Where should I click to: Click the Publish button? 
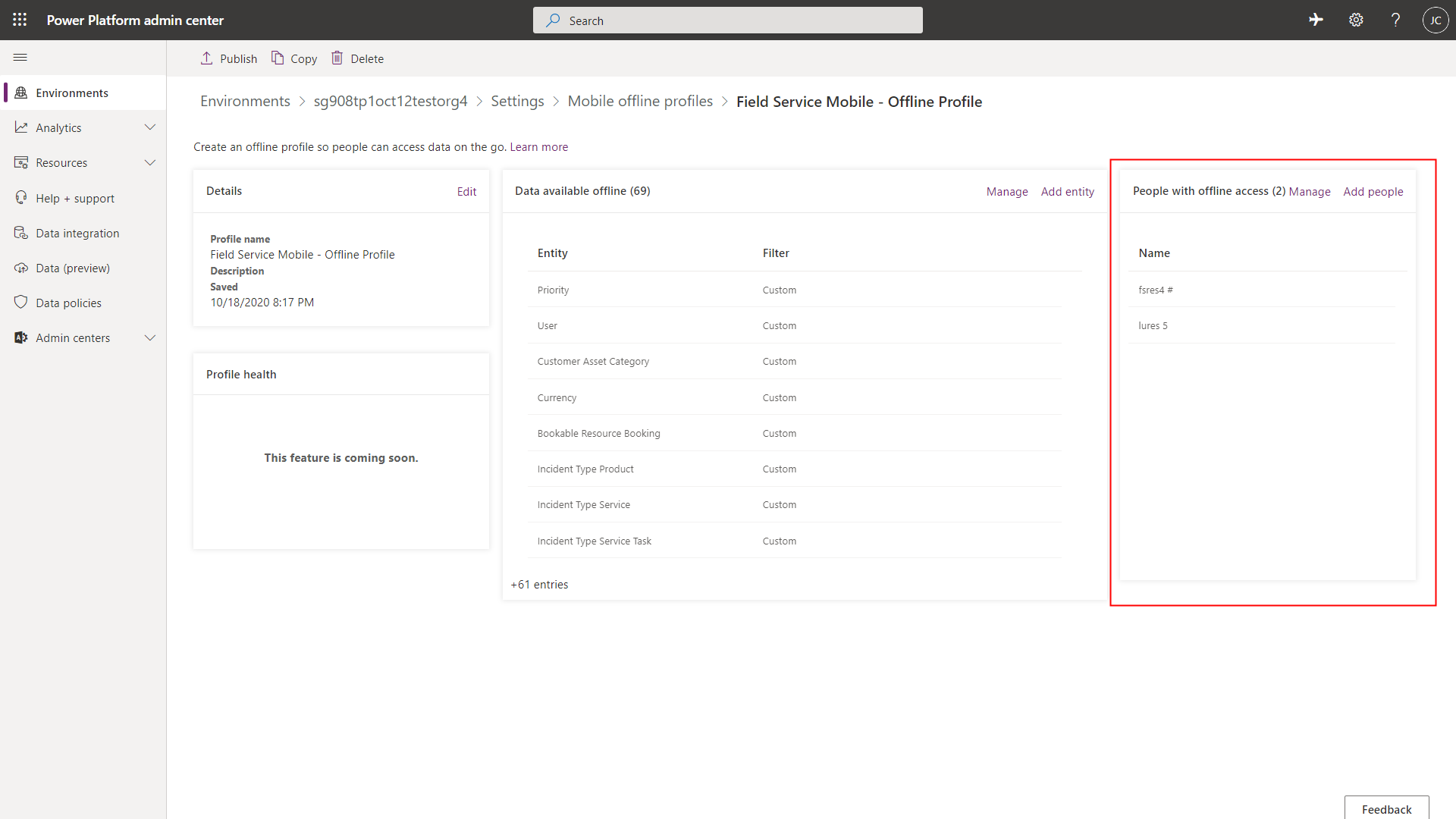(228, 58)
